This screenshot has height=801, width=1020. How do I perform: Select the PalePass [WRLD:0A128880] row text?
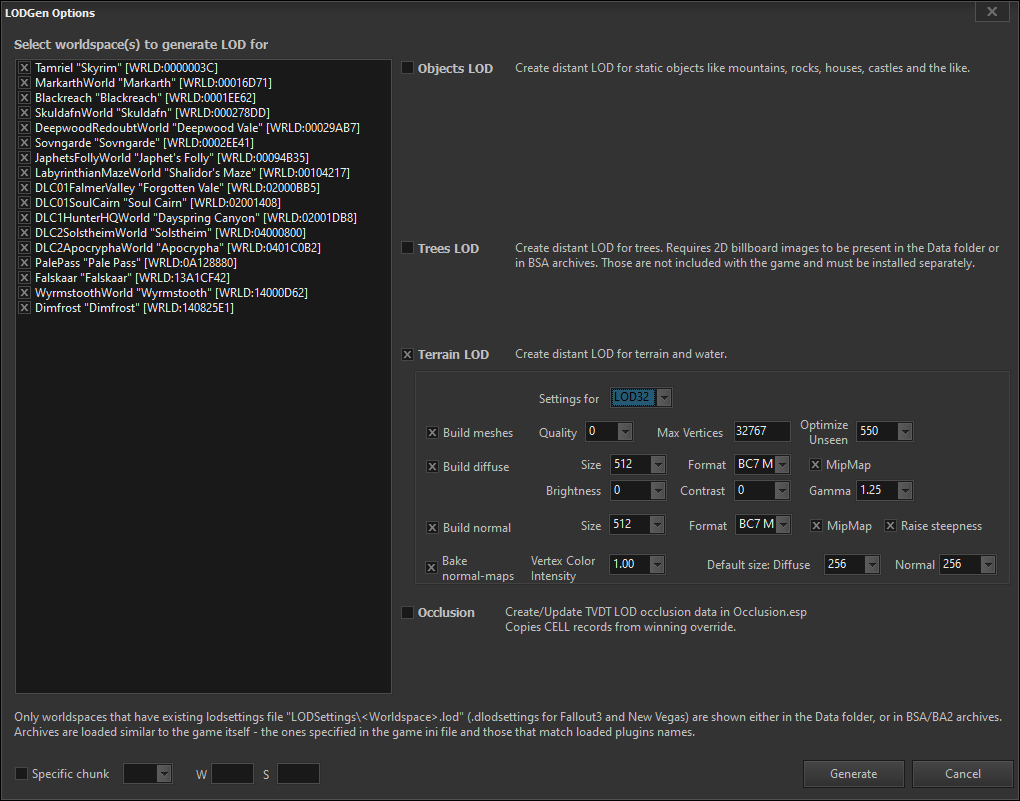coord(136,262)
